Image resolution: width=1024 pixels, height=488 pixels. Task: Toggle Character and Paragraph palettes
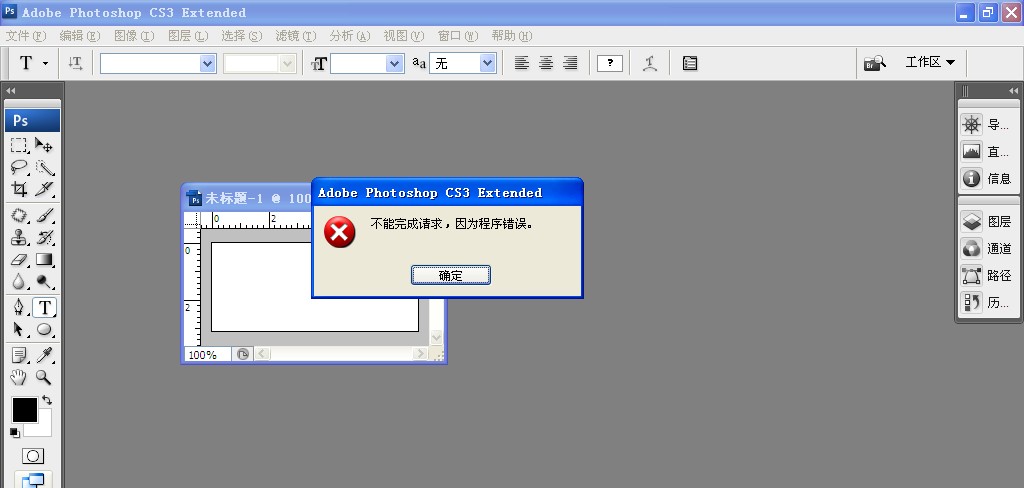(690, 63)
